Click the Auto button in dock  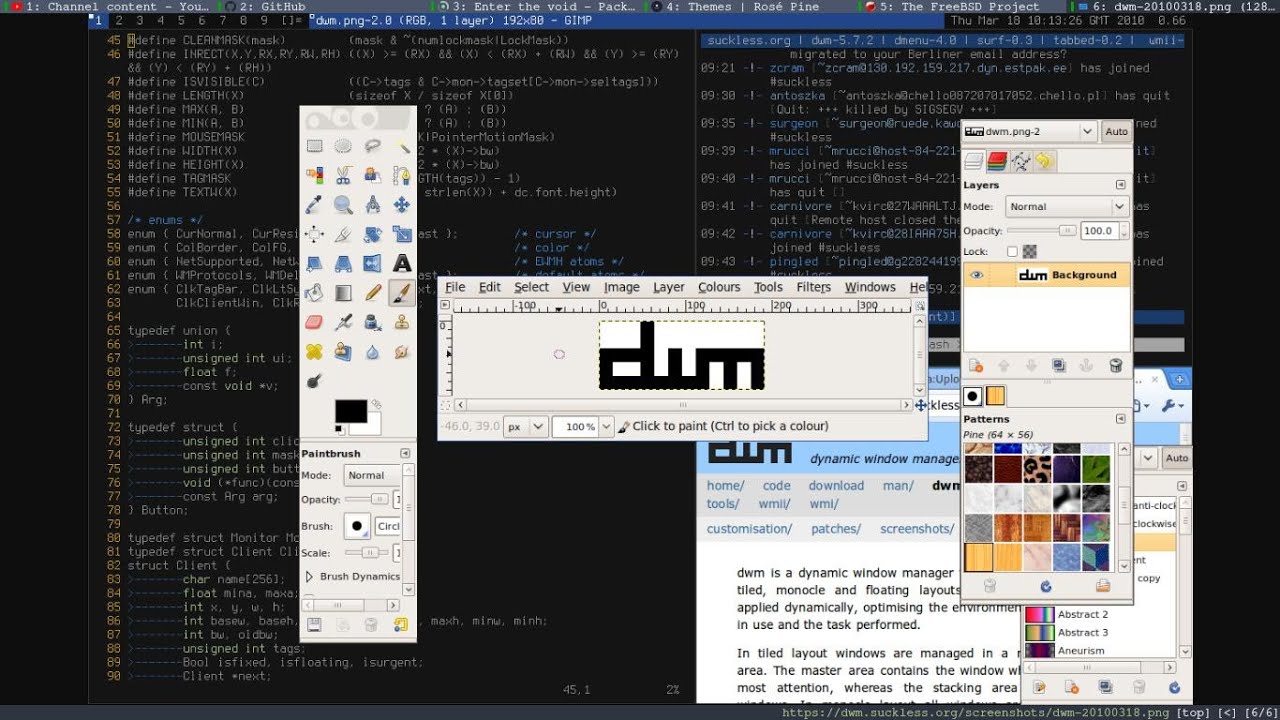1116,131
